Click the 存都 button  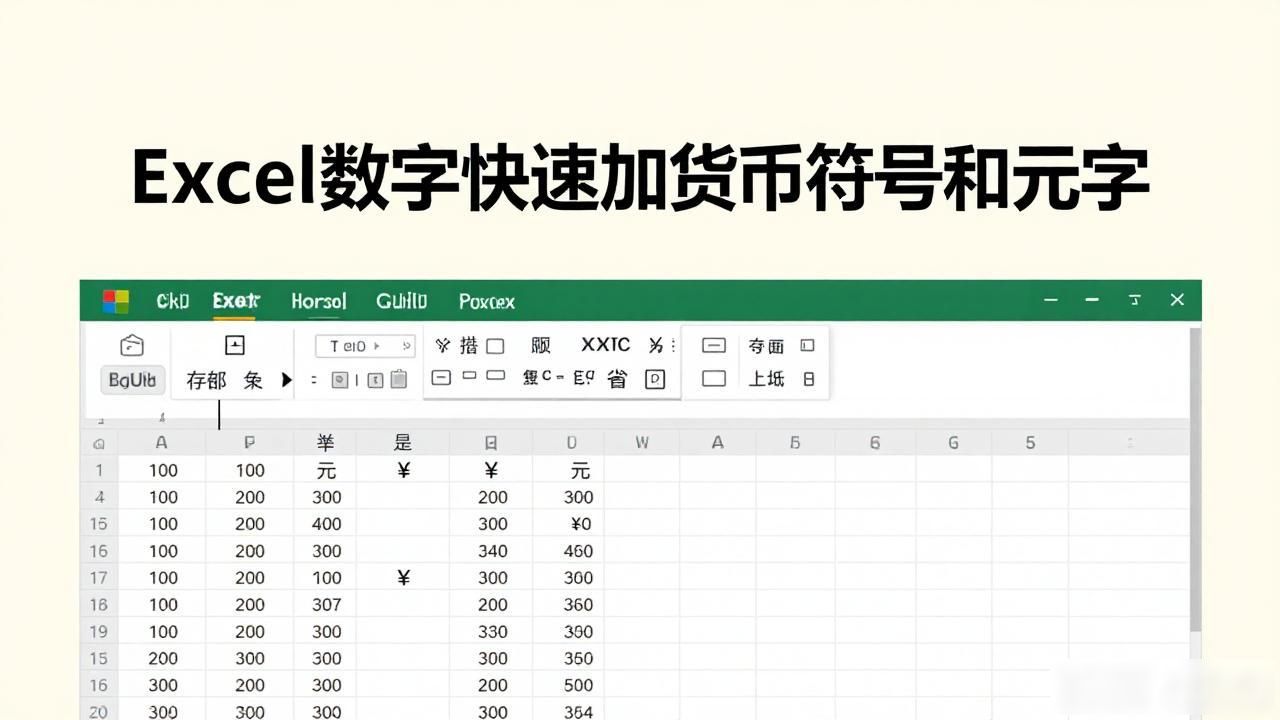pyautogui.click(x=207, y=380)
